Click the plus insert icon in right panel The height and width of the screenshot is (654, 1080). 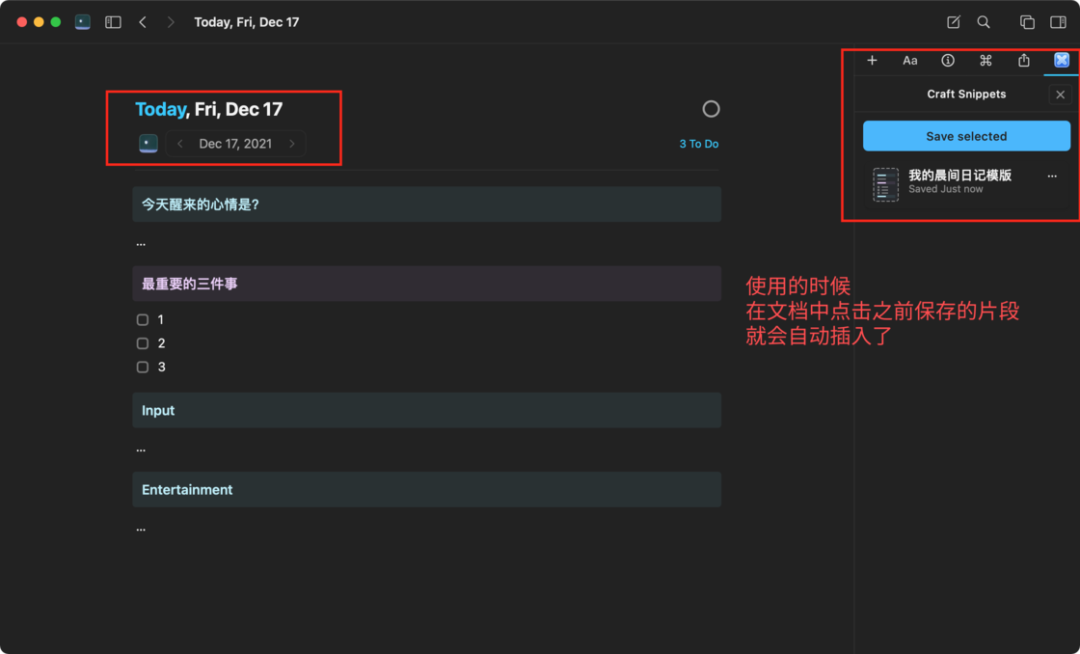(x=872, y=61)
